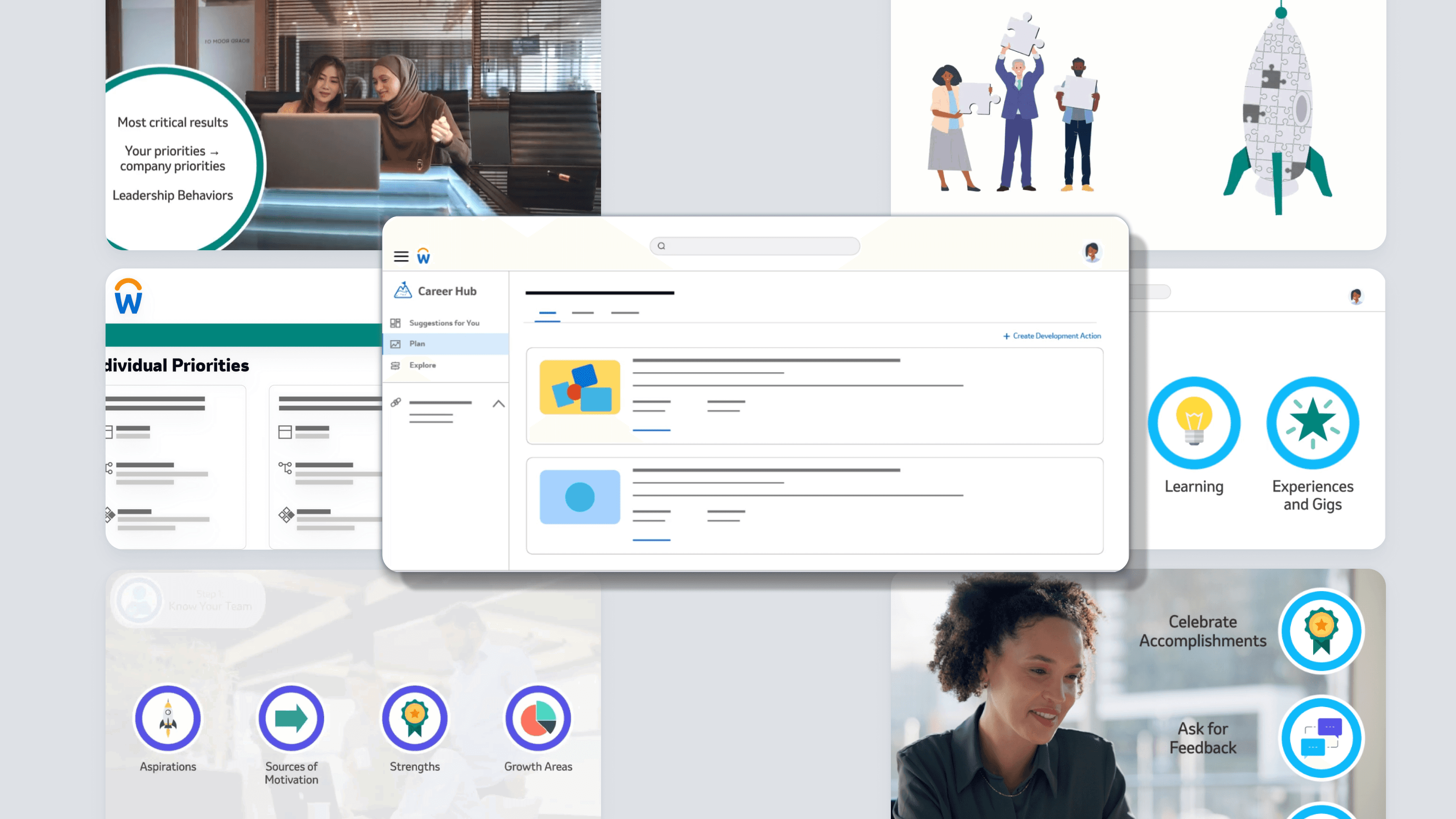This screenshot has width=1456, height=819.
Task: Select Suggestions for You in sidebar
Action: pos(444,323)
